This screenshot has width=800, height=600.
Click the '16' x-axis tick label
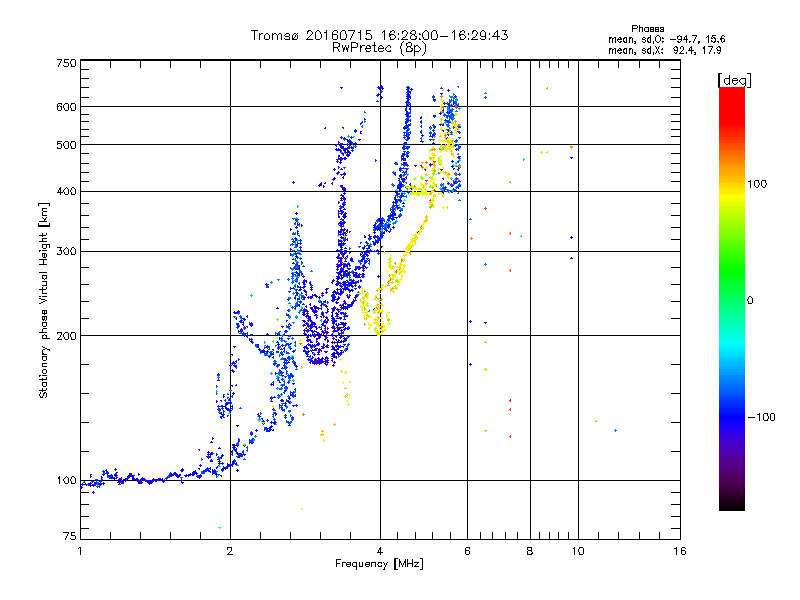pyautogui.click(x=680, y=551)
